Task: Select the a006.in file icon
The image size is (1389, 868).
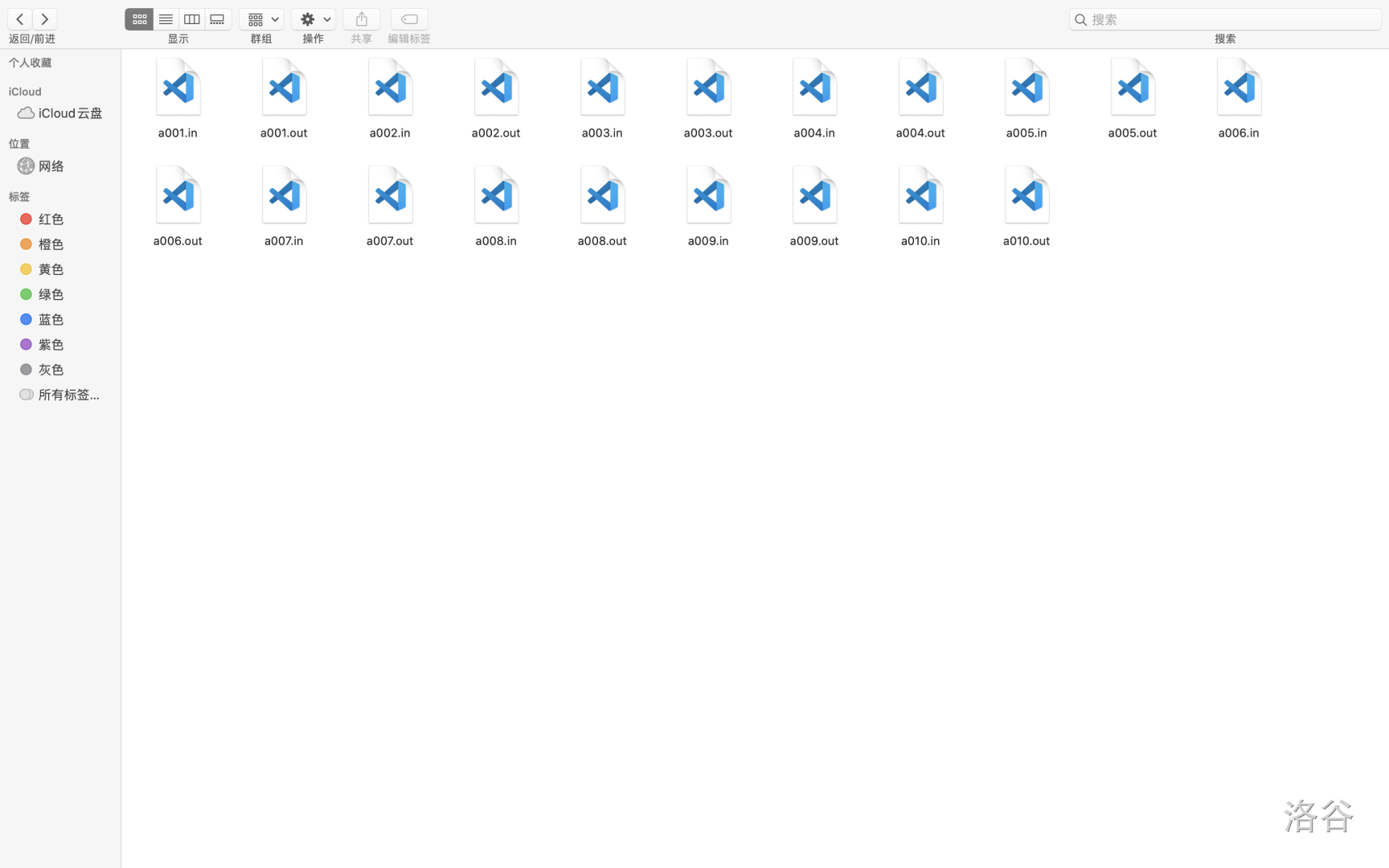Action: pyautogui.click(x=1239, y=88)
